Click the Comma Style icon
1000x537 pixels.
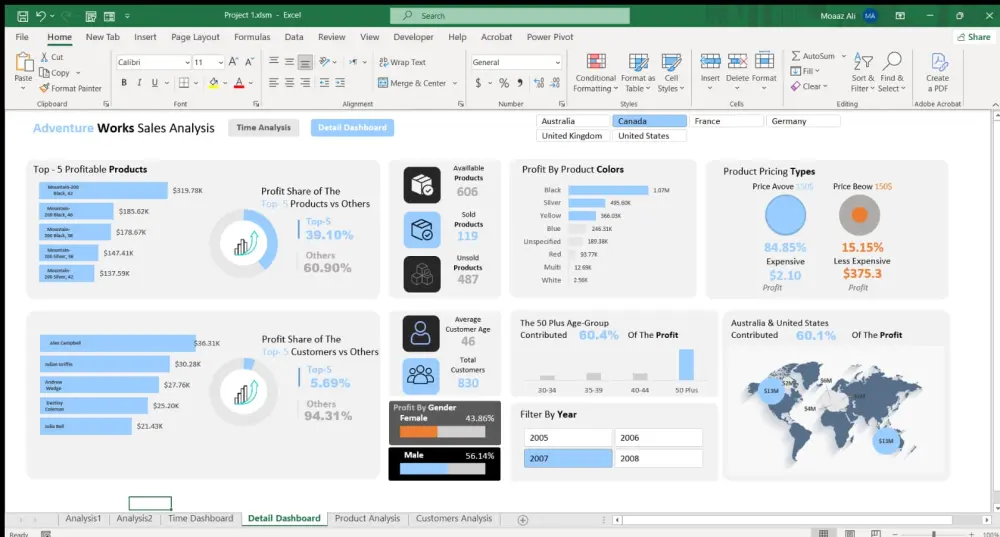[520, 83]
